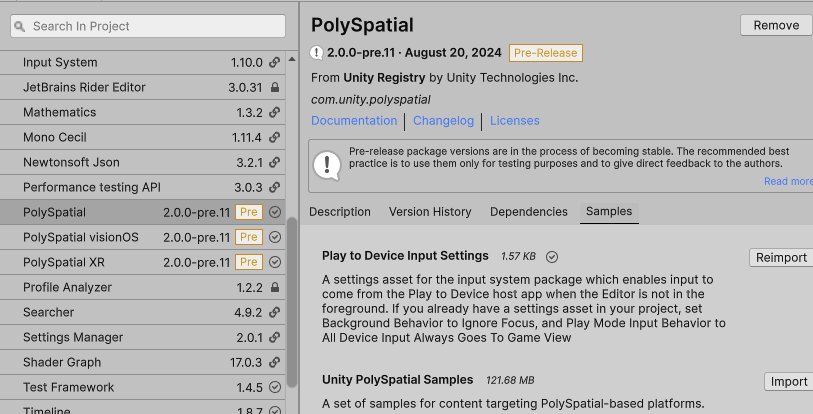The width and height of the screenshot is (813, 414).
Task: Click the lock icon beside JetBrains Rider Editor
Action: pyautogui.click(x=275, y=88)
